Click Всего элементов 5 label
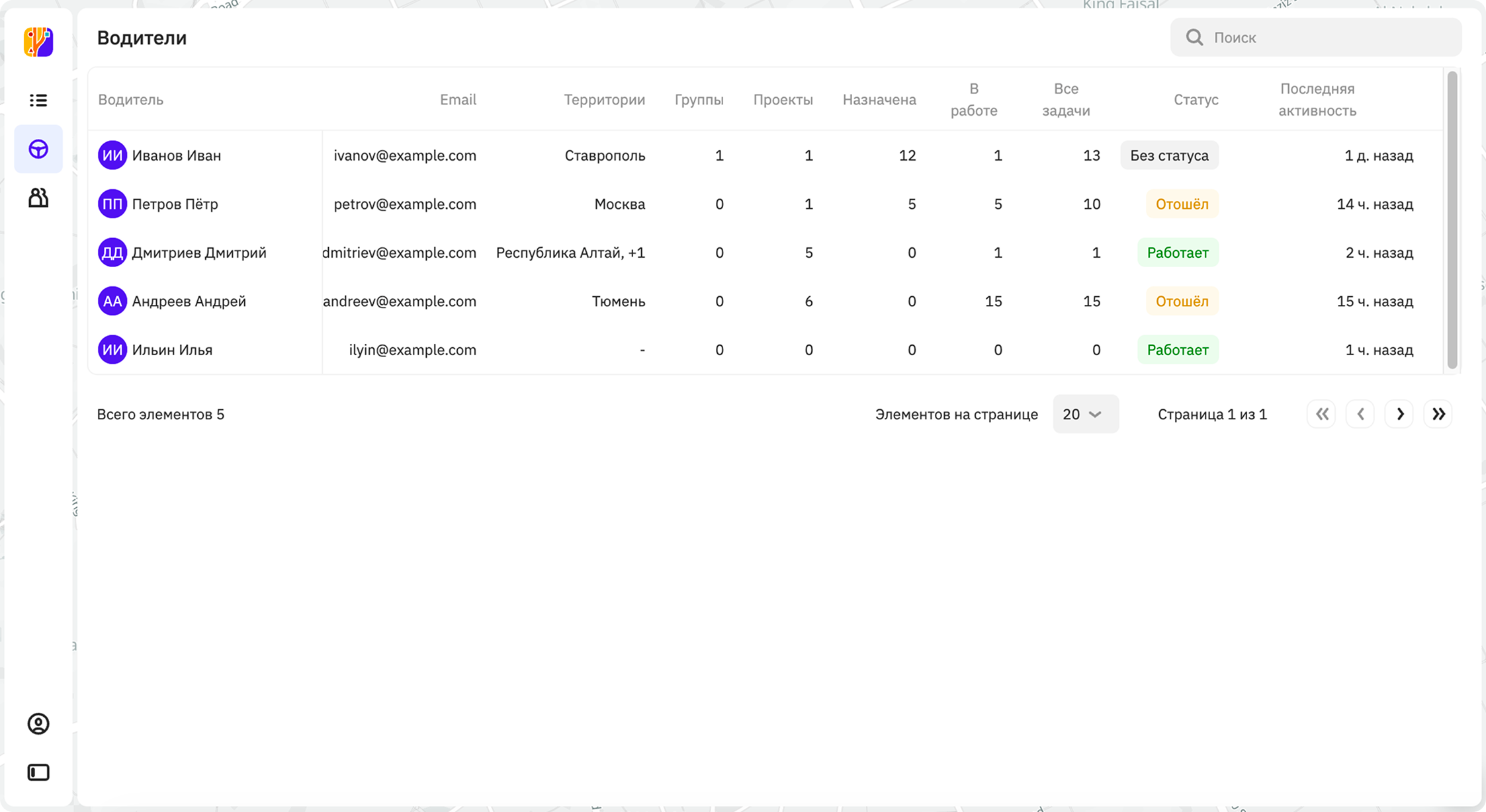The height and width of the screenshot is (812, 1486). pos(161,414)
